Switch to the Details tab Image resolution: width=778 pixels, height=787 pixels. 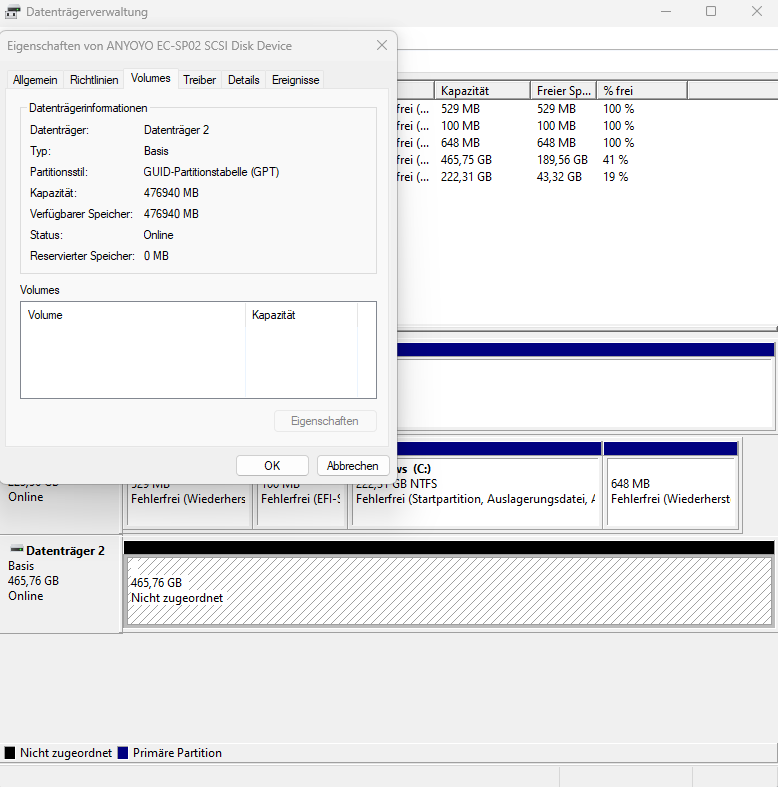point(243,80)
